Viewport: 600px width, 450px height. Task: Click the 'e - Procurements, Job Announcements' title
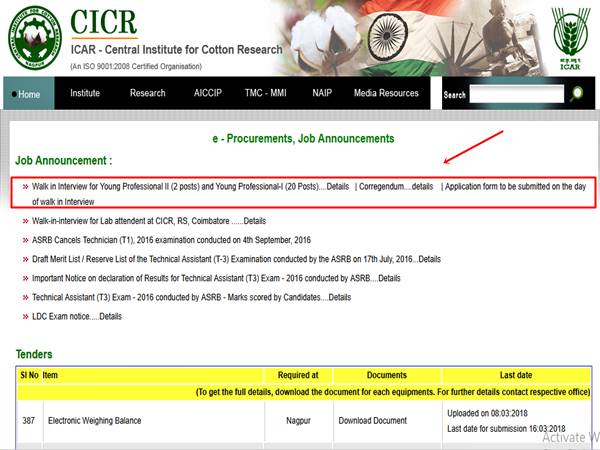tap(303, 139)
